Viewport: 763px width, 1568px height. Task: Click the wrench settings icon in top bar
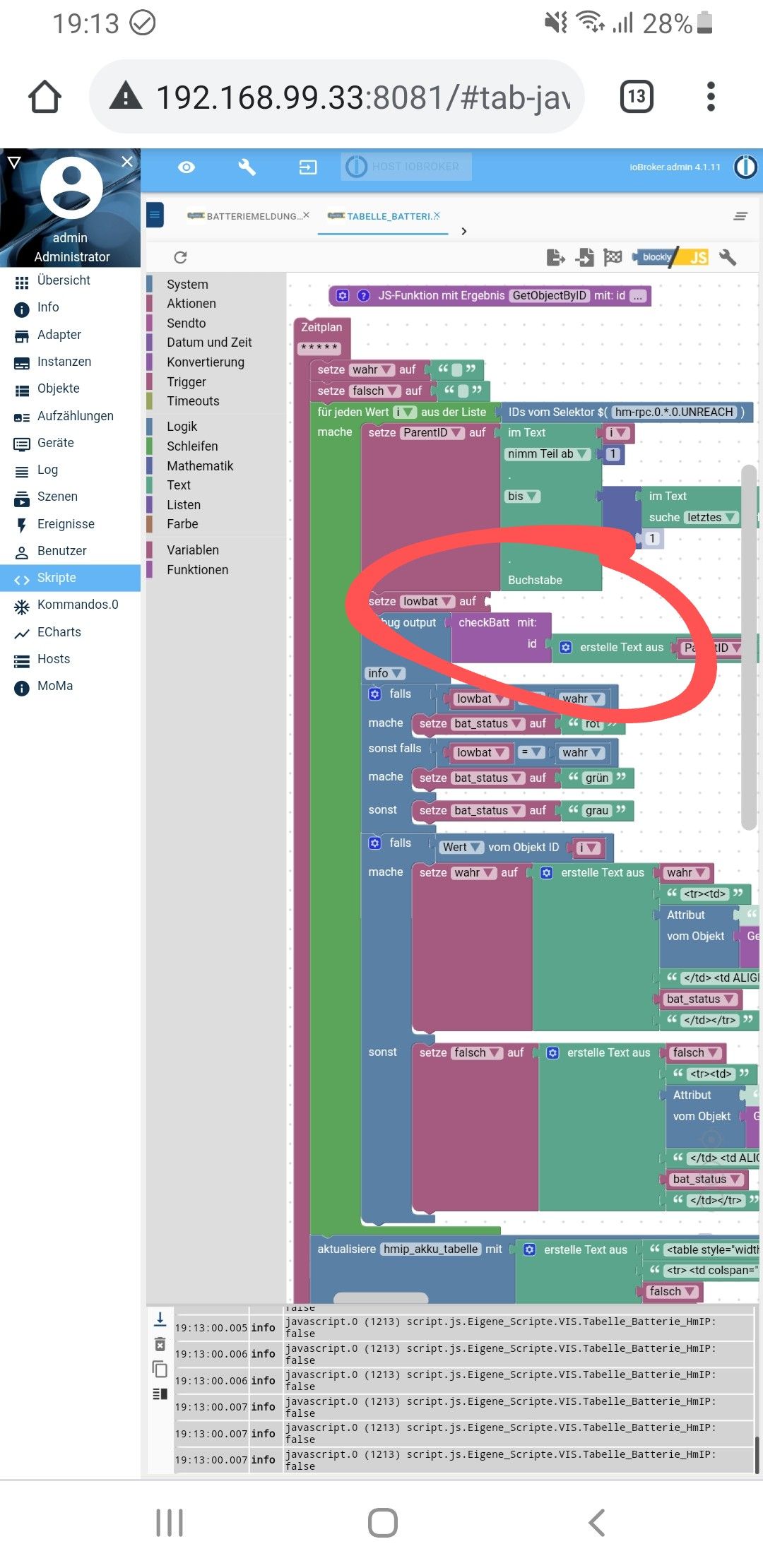247,167
